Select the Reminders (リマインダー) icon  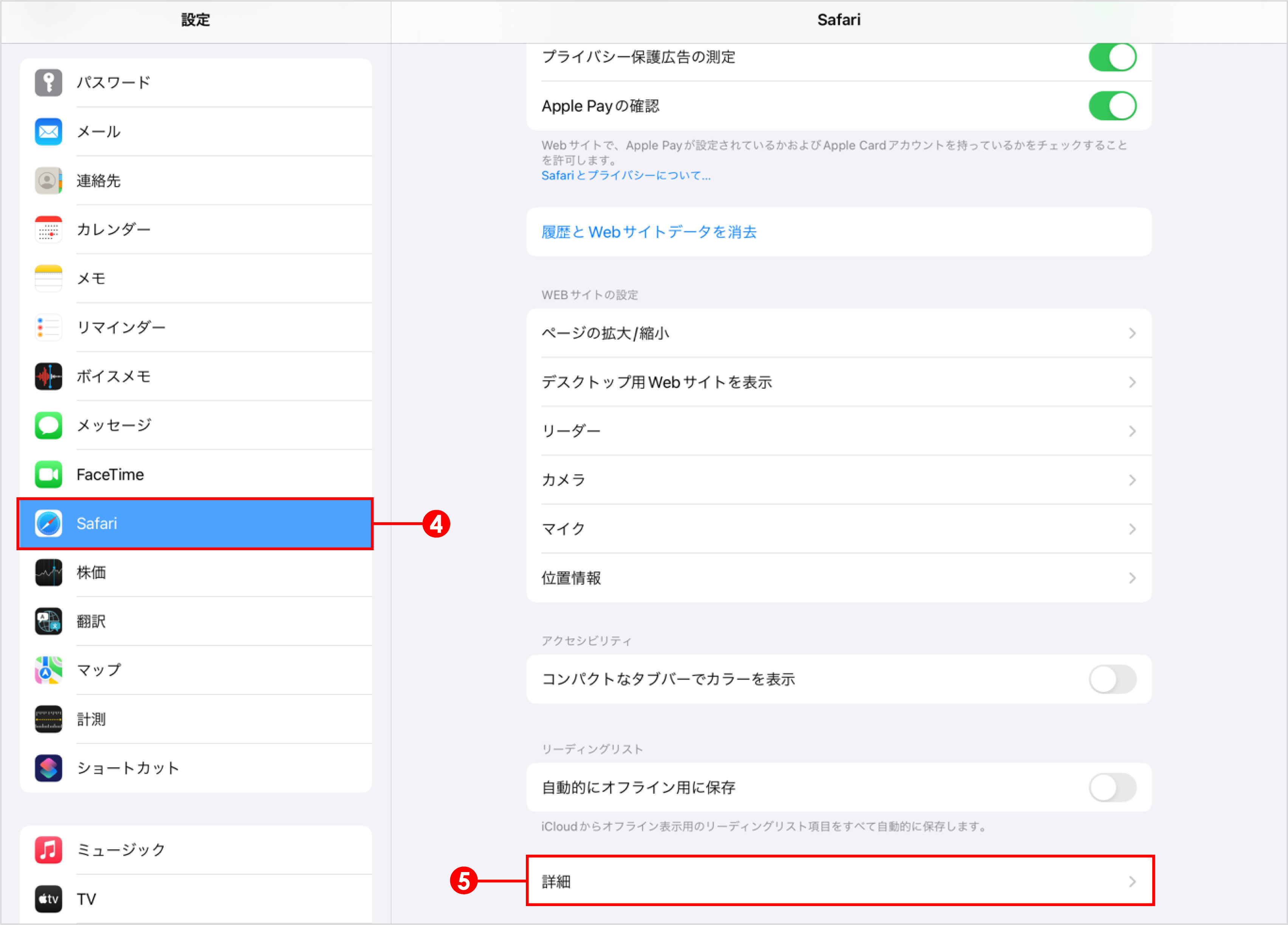click(x=48, y=327)
